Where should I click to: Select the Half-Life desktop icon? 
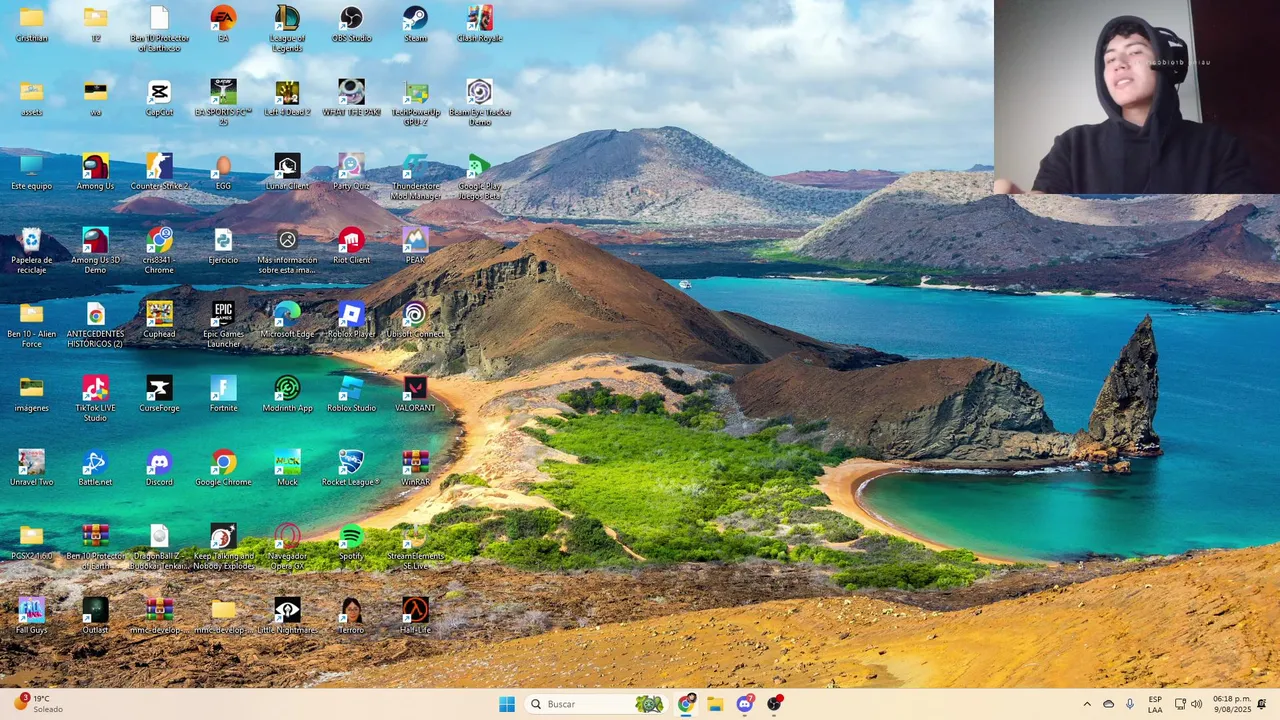(x=415, y=616)
